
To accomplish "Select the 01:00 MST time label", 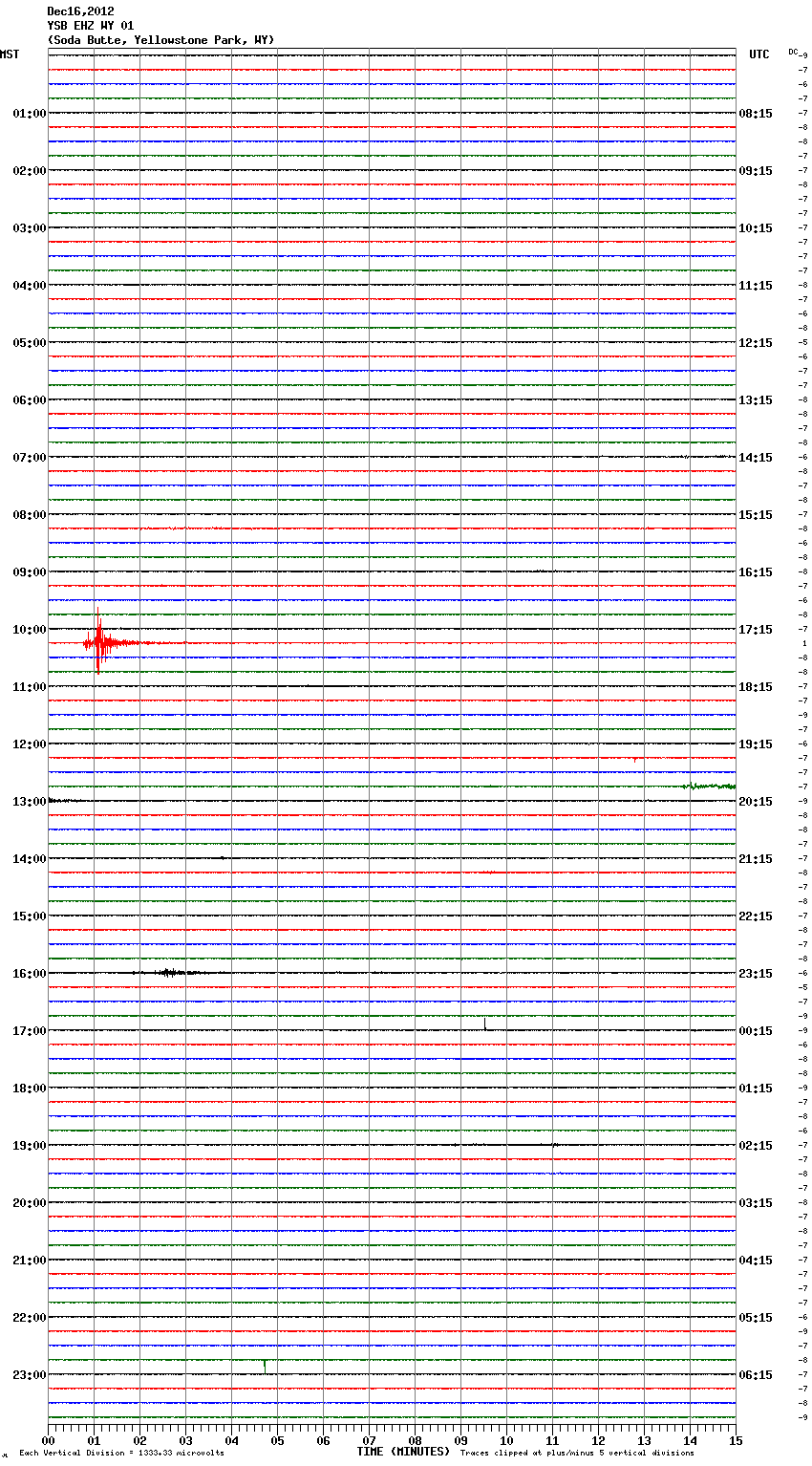I will coord(30,114).
